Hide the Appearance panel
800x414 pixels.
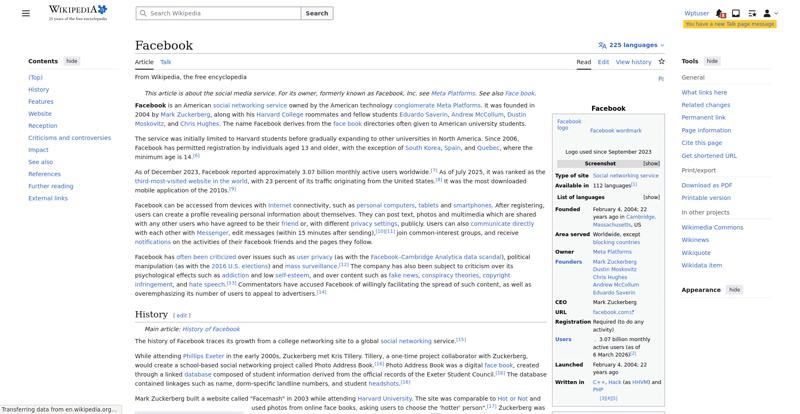coord(734,289)
